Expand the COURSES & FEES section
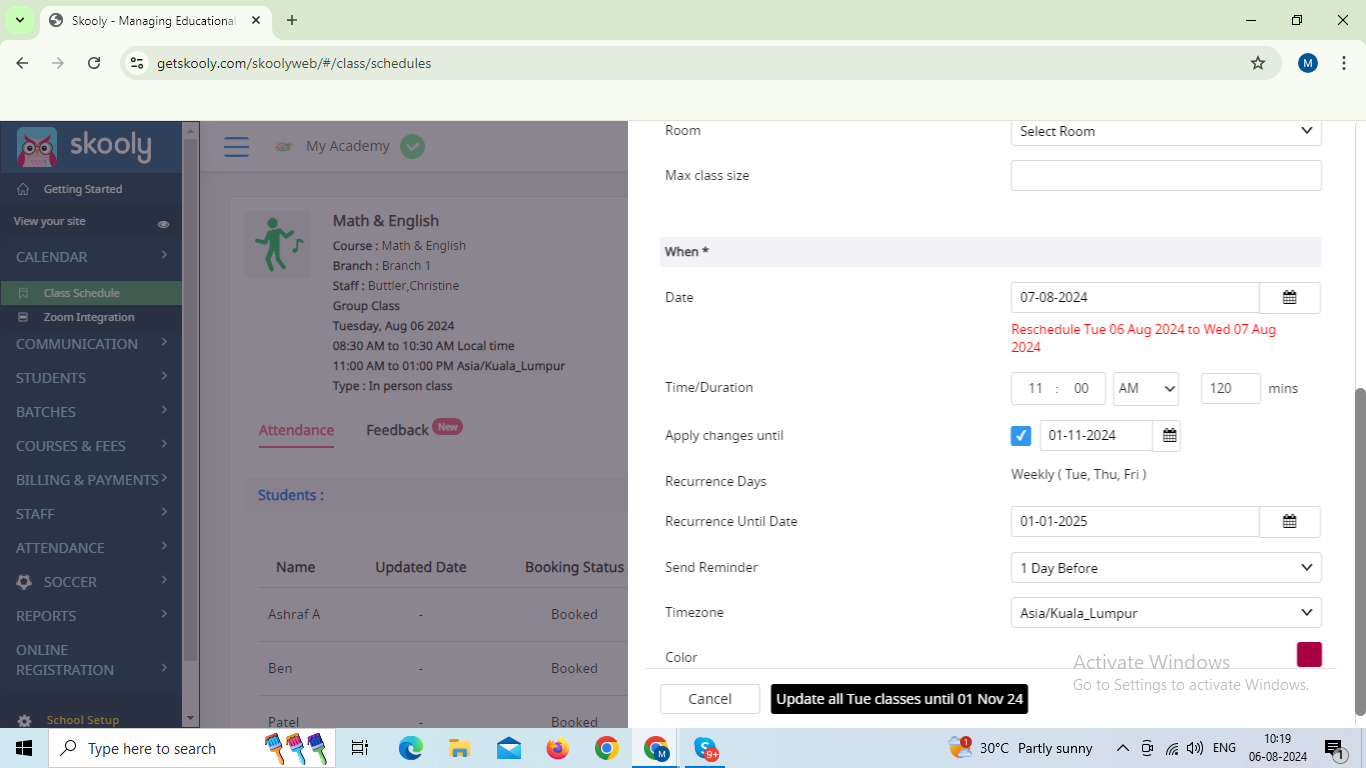1366x768 pixels. 91,446
